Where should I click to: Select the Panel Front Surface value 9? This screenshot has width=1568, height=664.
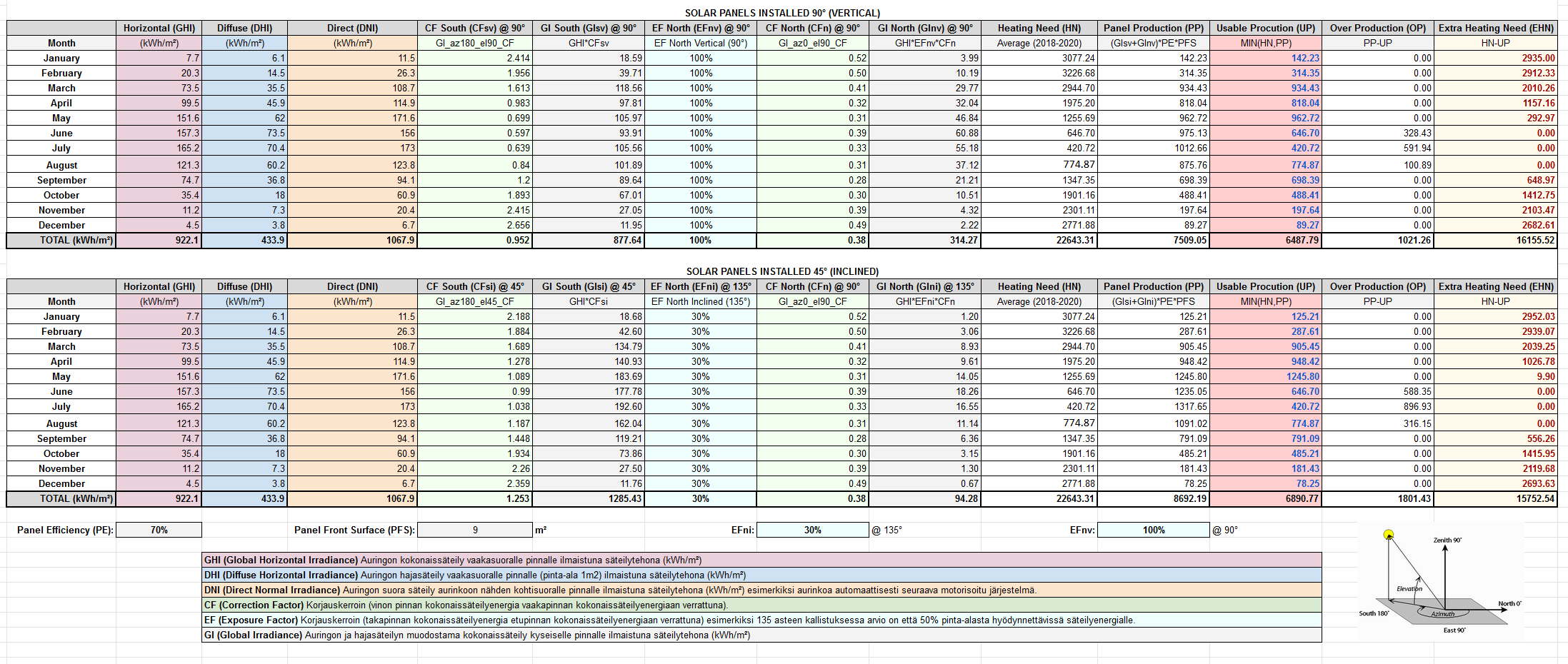click(x=475, y=530)
